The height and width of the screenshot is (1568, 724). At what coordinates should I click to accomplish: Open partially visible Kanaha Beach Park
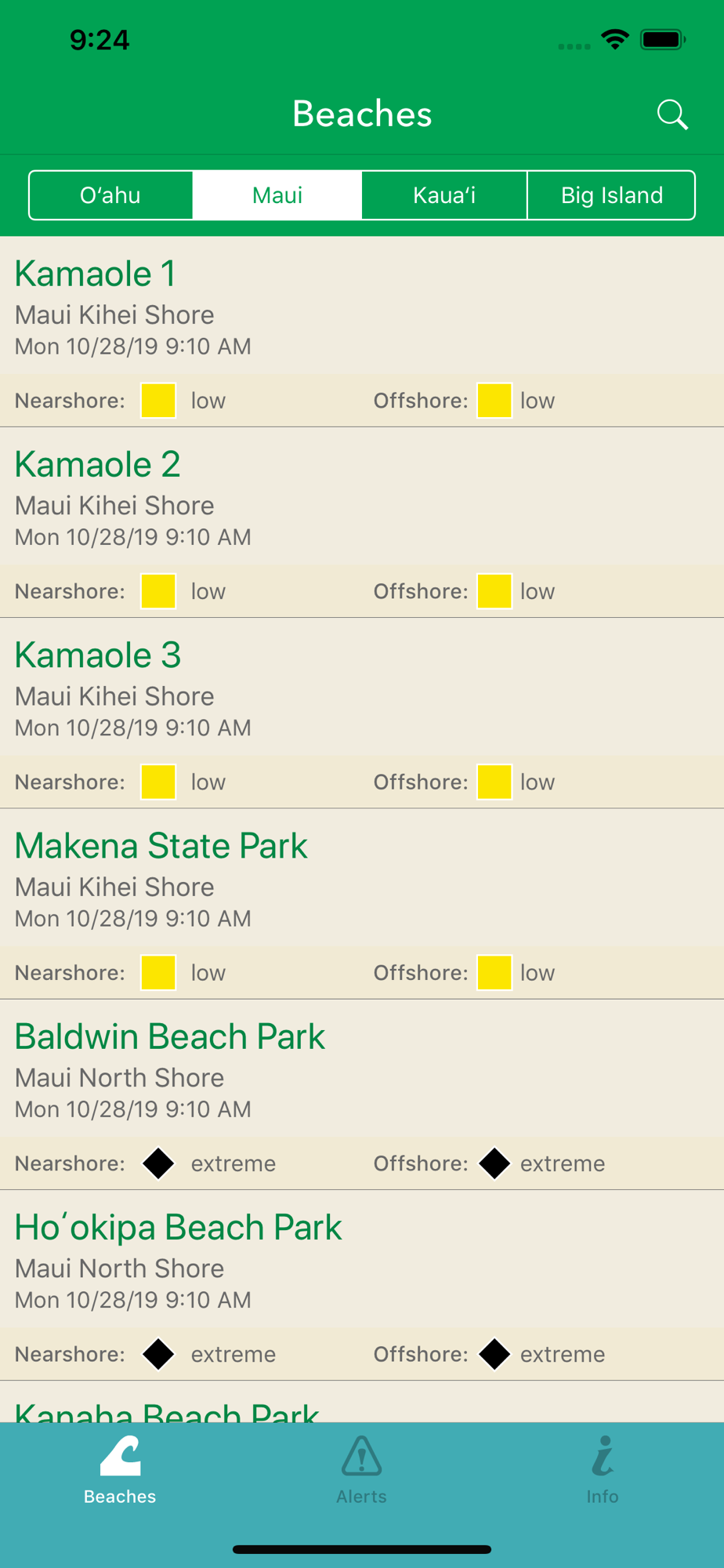pyautogui.click(x=362, y=1403)
